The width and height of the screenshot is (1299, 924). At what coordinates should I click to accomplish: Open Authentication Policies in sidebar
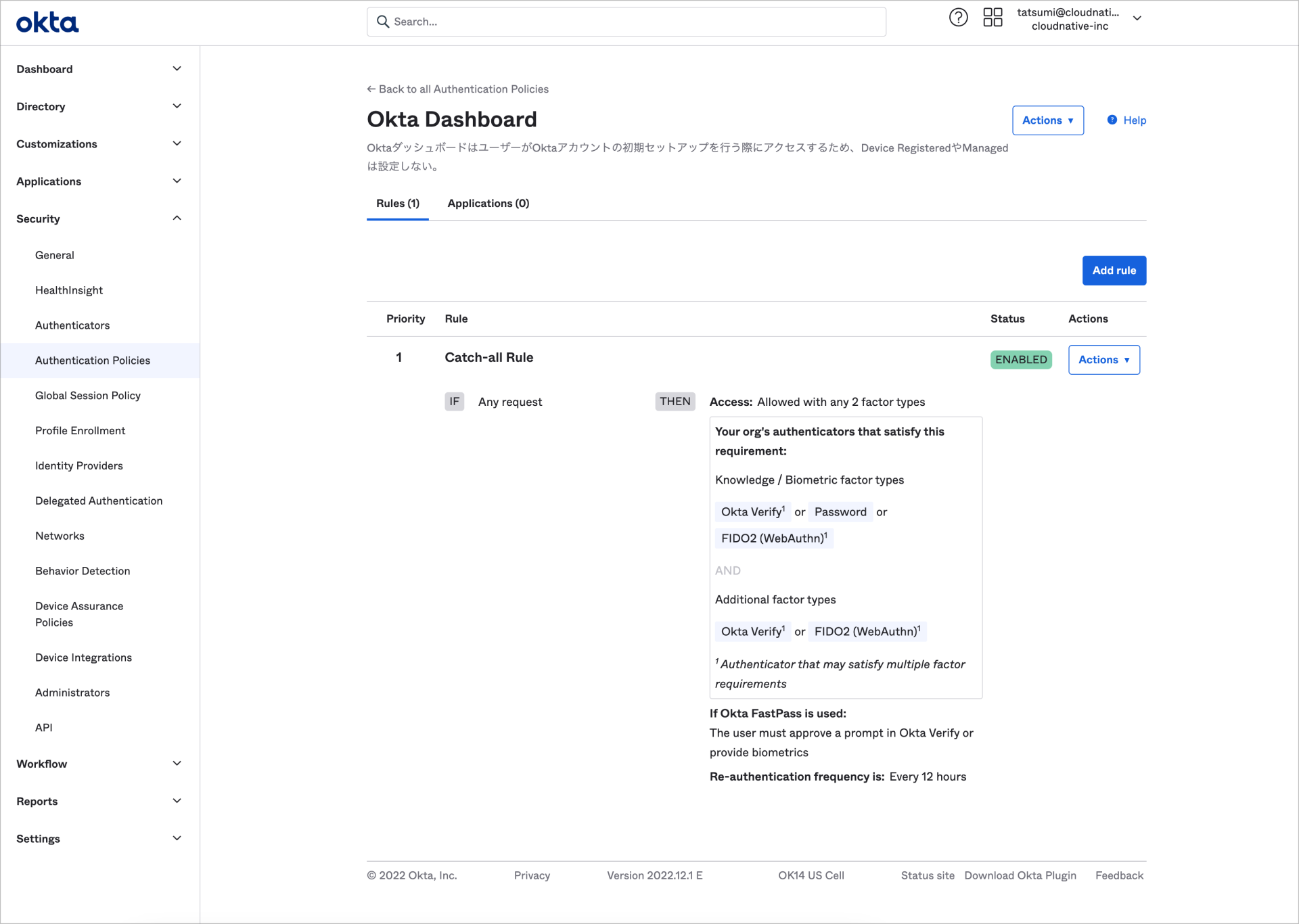93,360
